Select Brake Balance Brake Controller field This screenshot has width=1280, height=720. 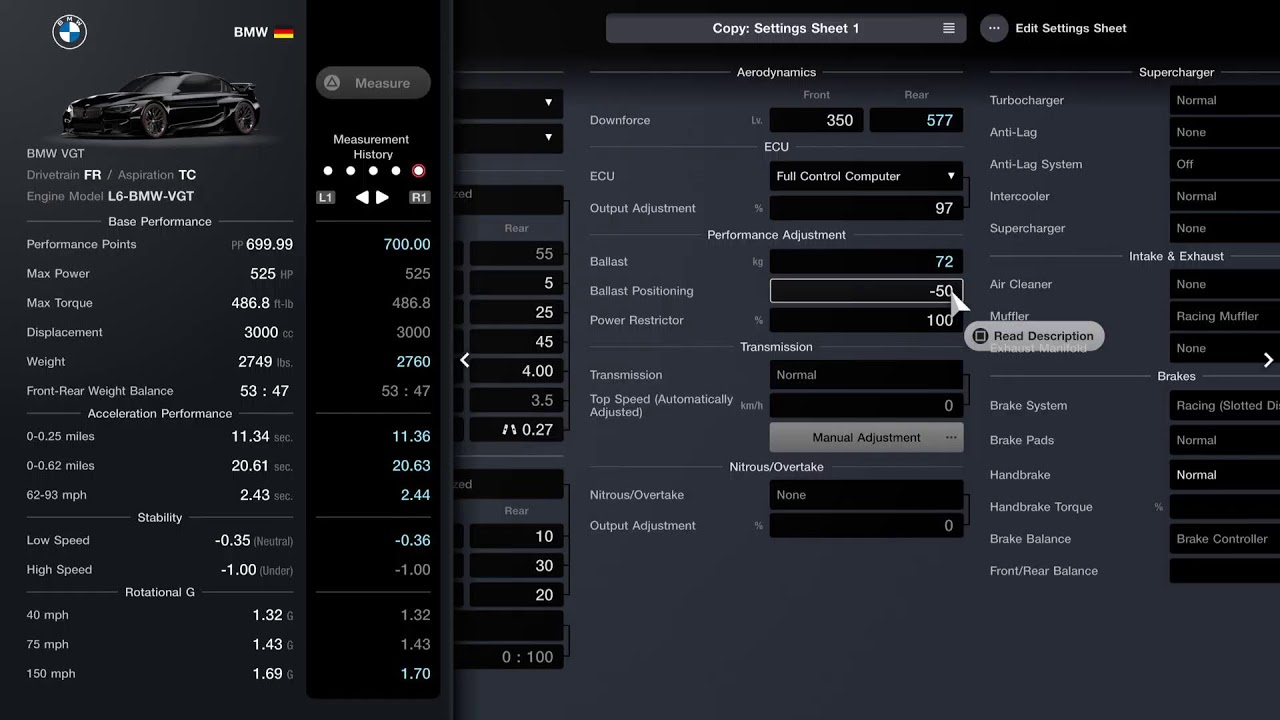click(x=1225, y=539)
